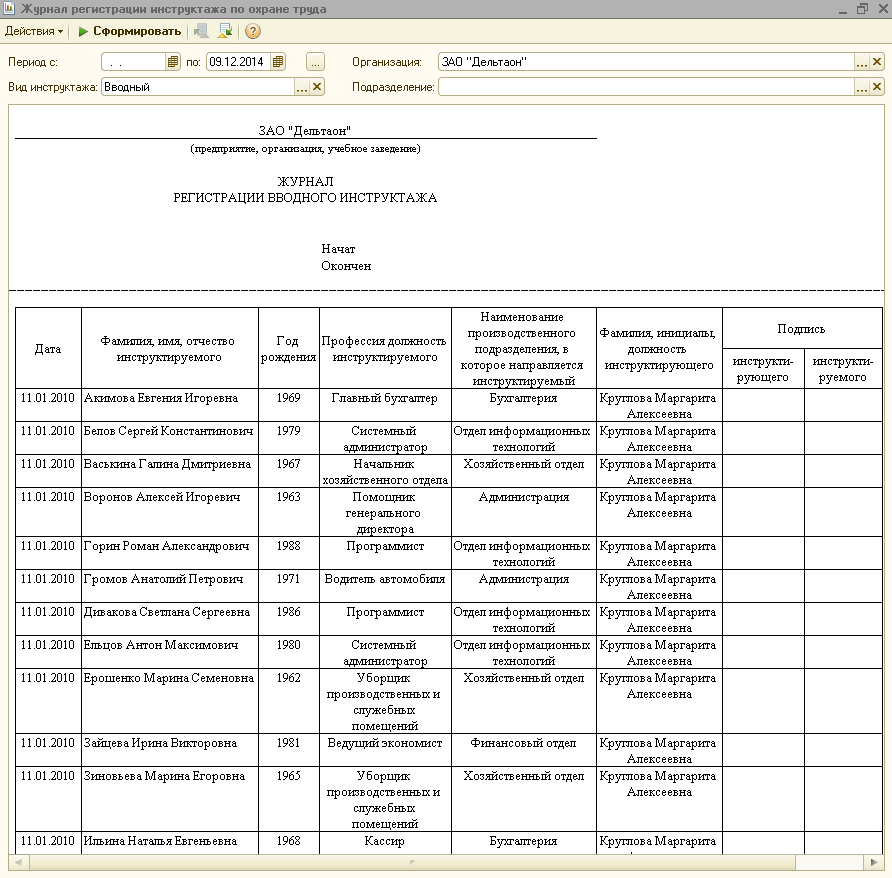Image resolution: width=892 pixels, height=878 pixels.
Task: Click the Период с date input field
Action: 134,62
